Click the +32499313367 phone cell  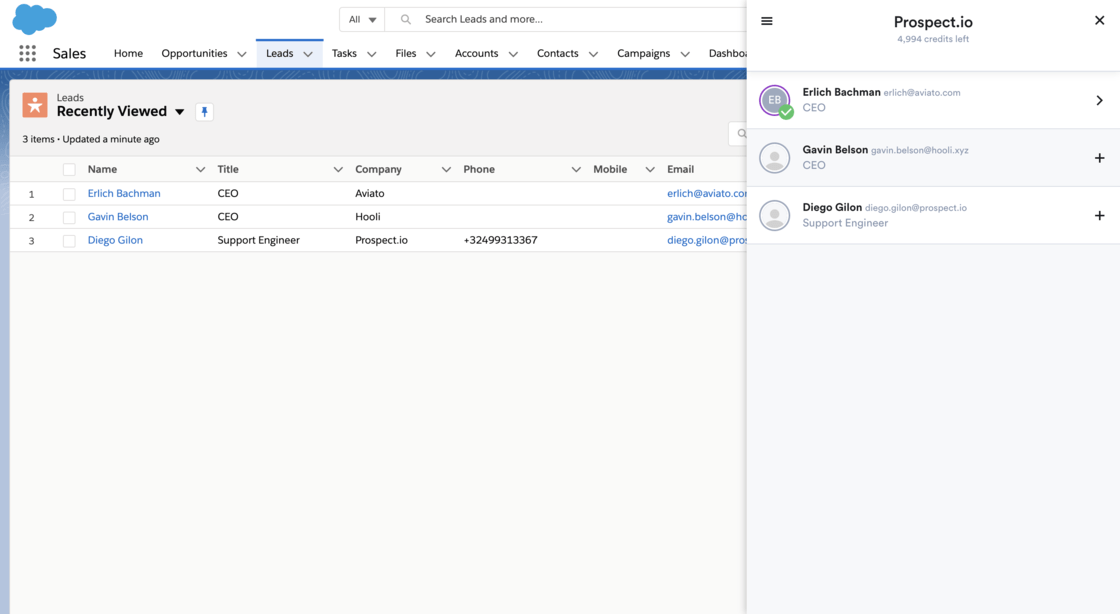[x=500, y=241]
